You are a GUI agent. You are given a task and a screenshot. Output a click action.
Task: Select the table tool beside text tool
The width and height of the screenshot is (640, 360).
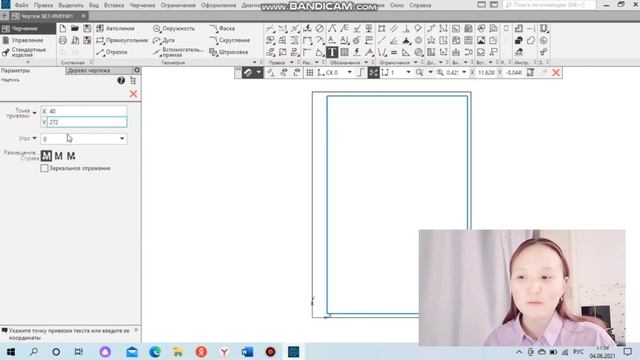(344, 52)
